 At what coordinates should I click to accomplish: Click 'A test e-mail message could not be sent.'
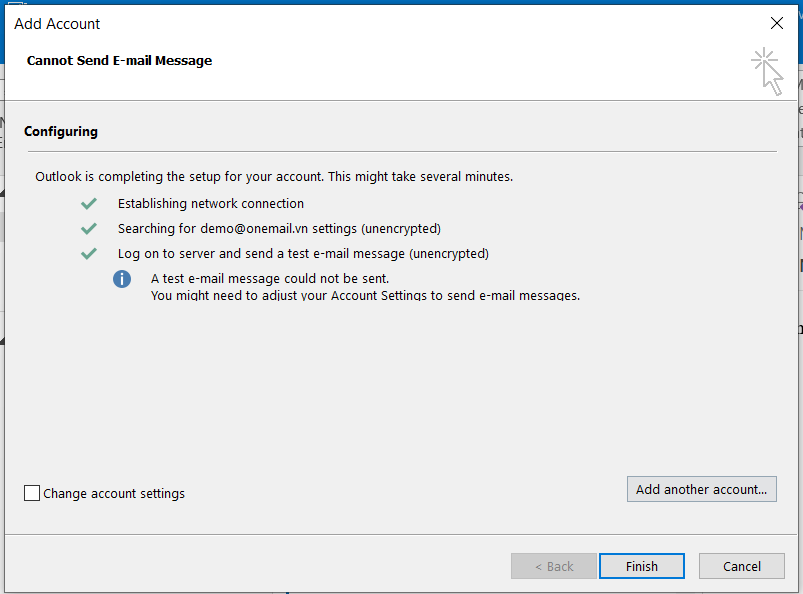pos(270,279)
